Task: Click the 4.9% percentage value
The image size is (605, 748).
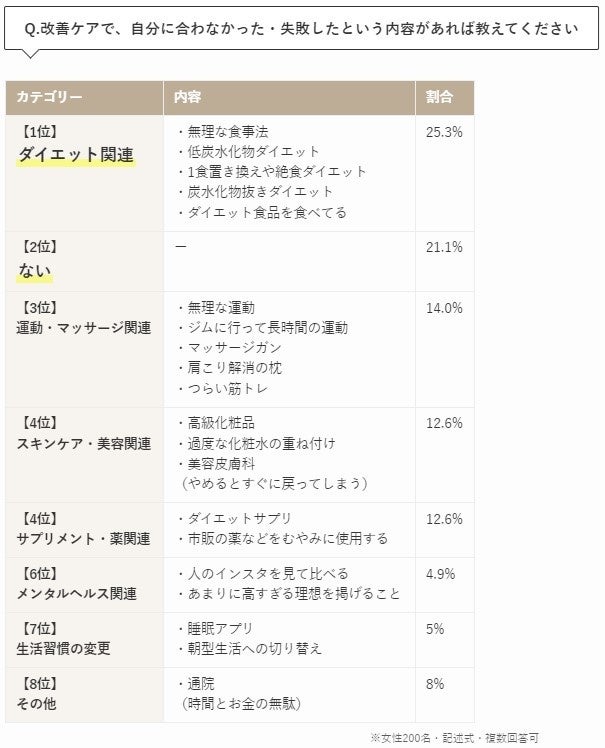Action: tap(441, 574)
